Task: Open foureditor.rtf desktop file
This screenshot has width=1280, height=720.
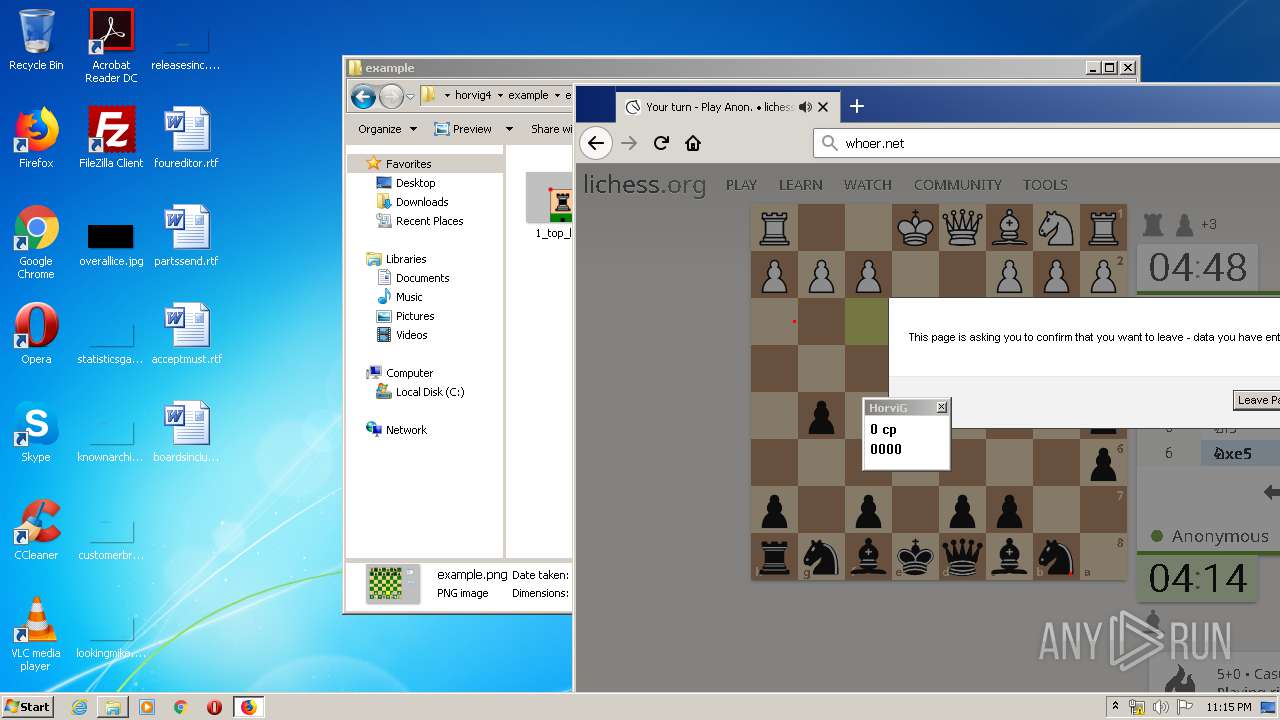Action: pos(186,138)
